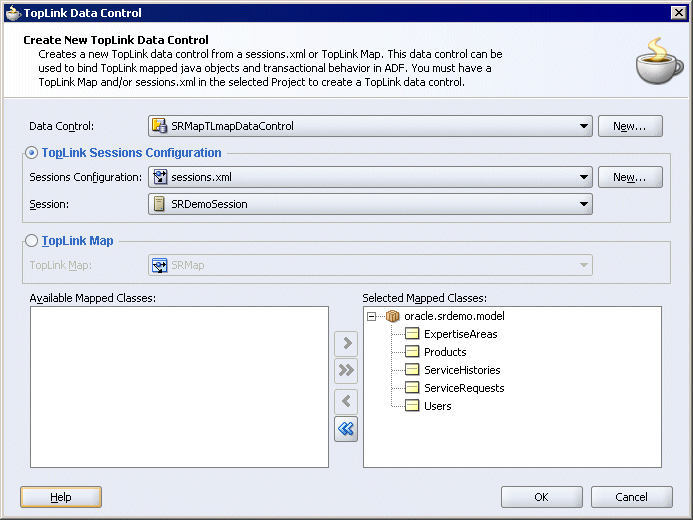Viewport: 693px width, 520px height.
Task: Click the Sessions Configuration label
Action: click(85, 177)
